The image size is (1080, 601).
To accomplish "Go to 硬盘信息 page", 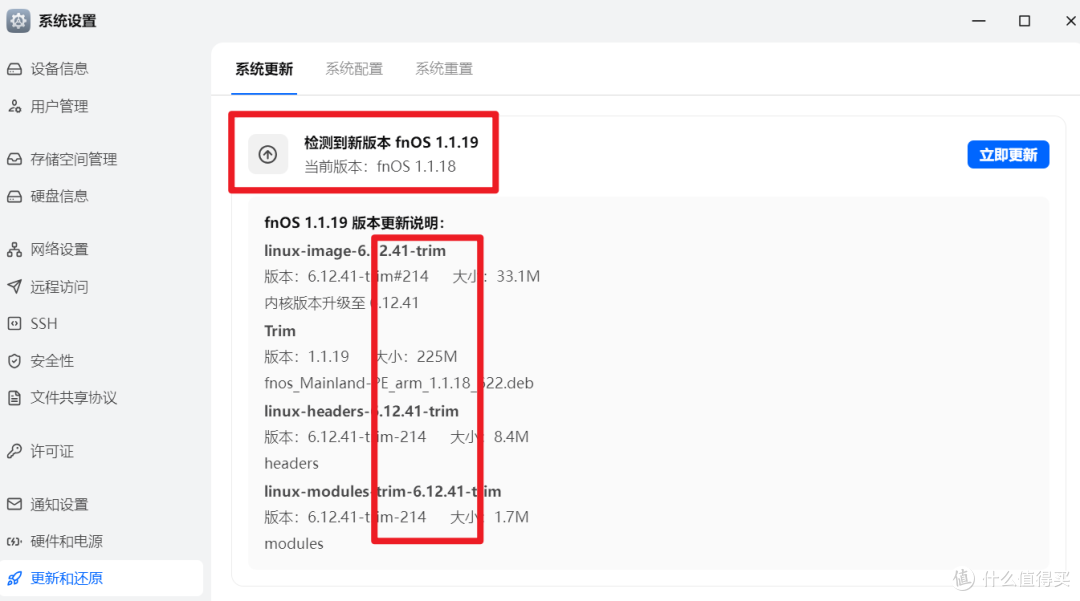I will click(x=59, y=196).
